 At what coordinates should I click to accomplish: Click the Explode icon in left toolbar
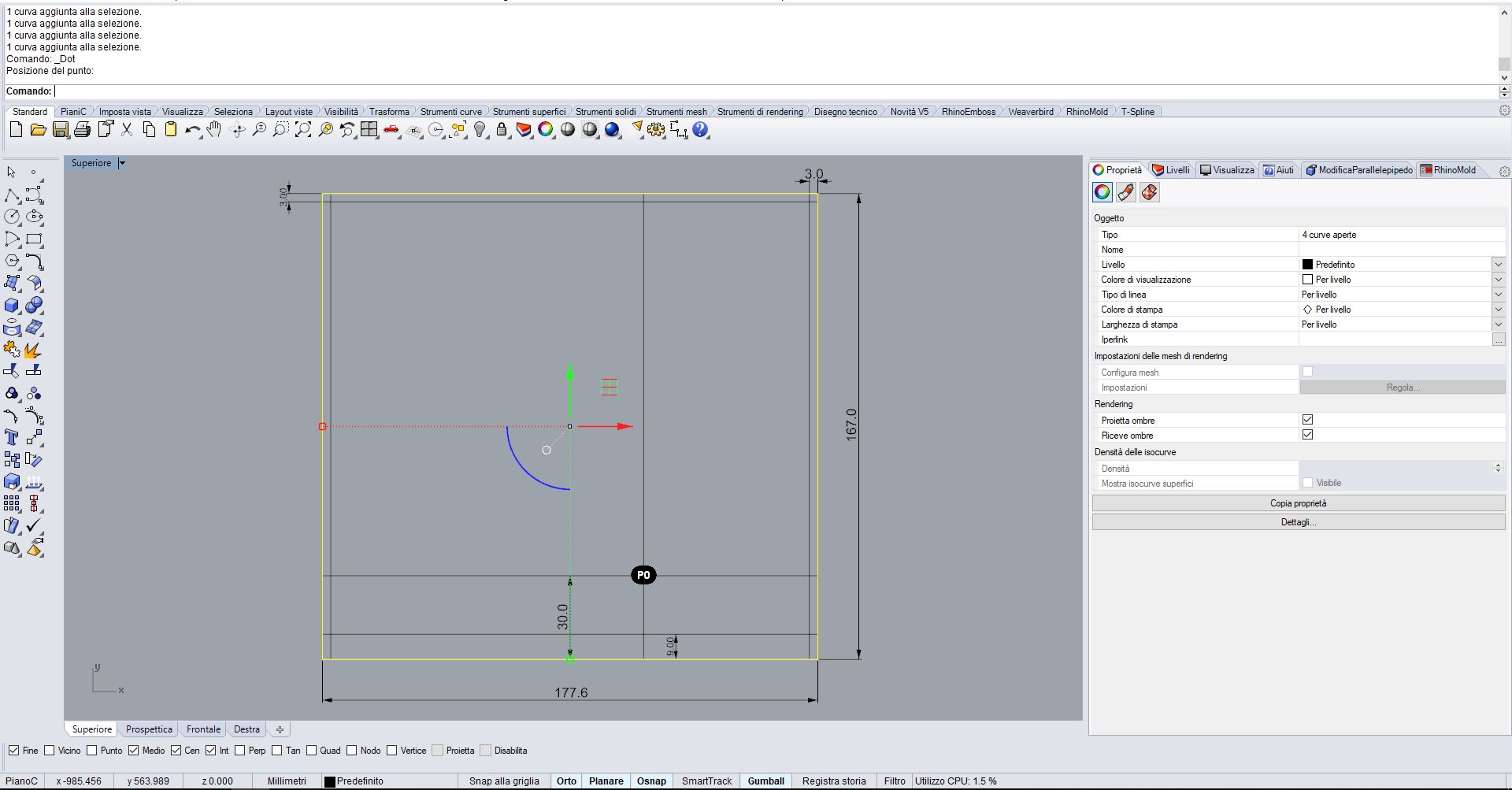(x=34, y=349)
